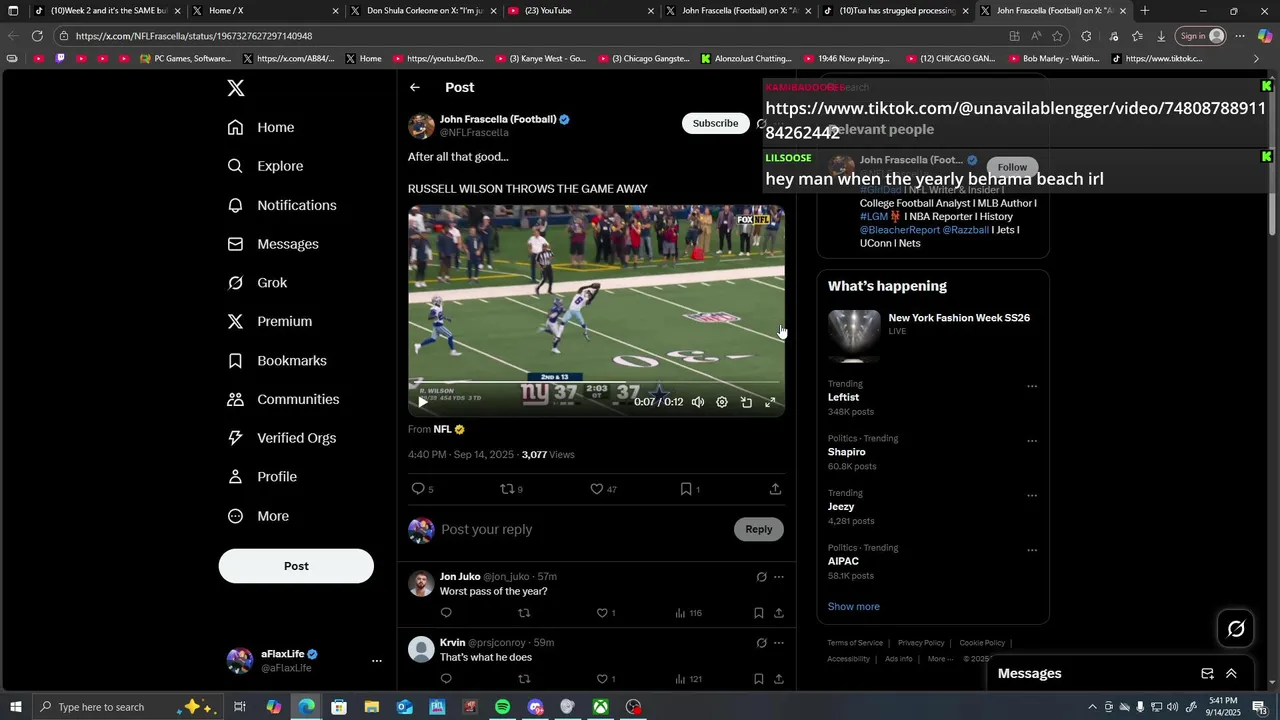Open aFlaxLife account switcher menu

click(x=377, y=661)
